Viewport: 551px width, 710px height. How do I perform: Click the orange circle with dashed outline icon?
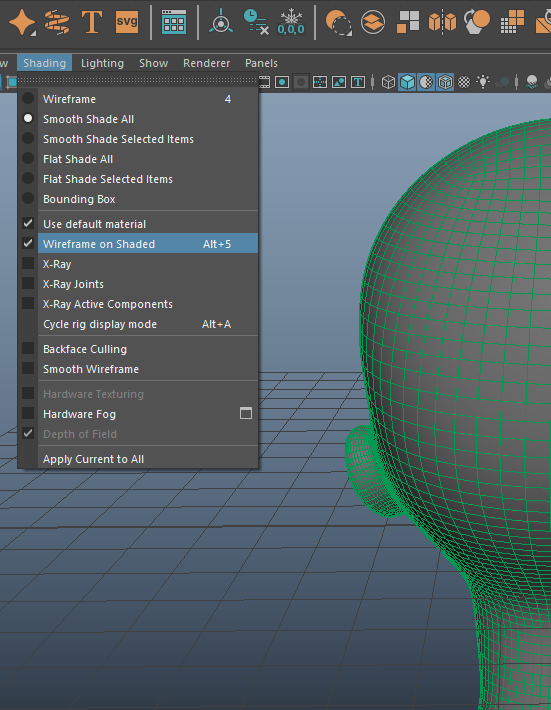[338, 23]
